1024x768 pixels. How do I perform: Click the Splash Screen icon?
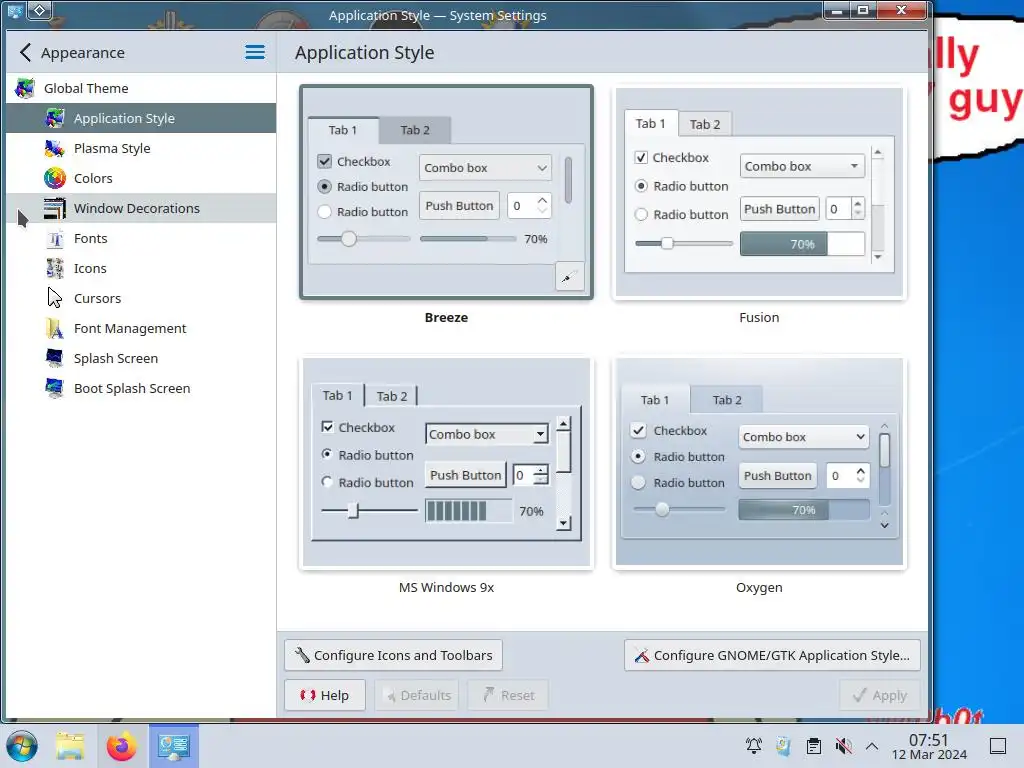point(55,359)
